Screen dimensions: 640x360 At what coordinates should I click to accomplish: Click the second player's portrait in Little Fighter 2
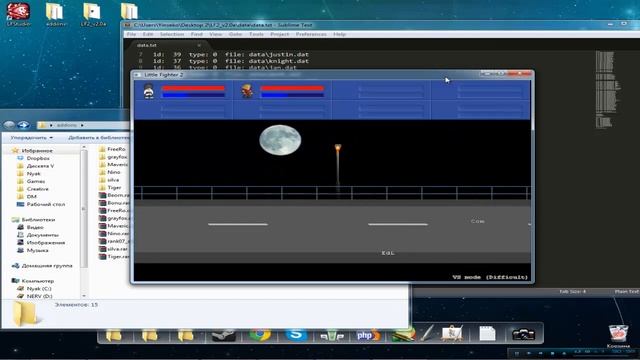[247, 91]
